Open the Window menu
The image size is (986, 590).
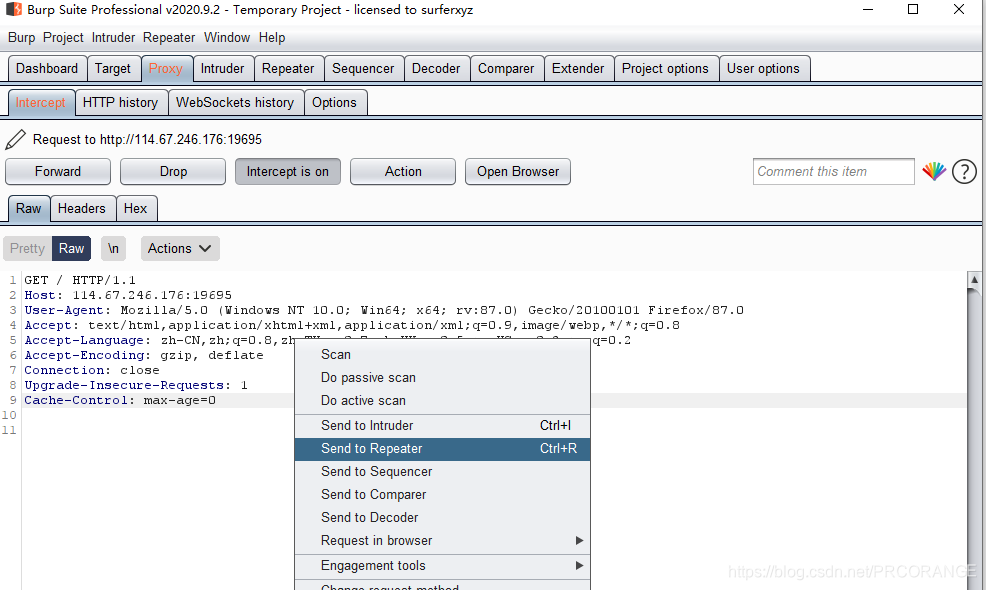pyautogui.click(x=227, y=38)
